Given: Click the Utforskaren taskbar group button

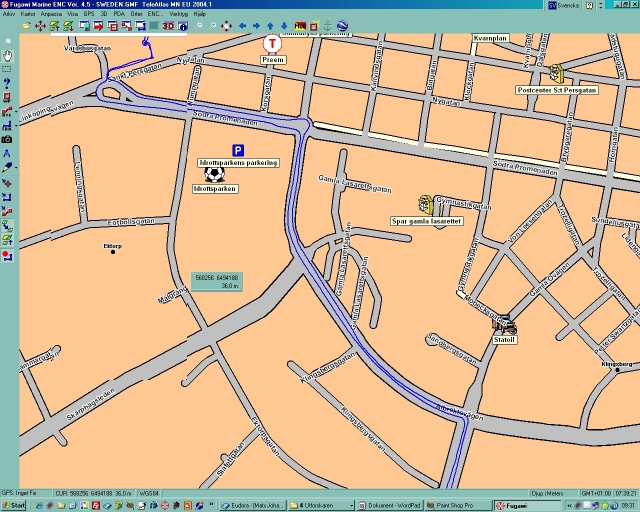Looking at the screenshot, I should tap(321, 505).
